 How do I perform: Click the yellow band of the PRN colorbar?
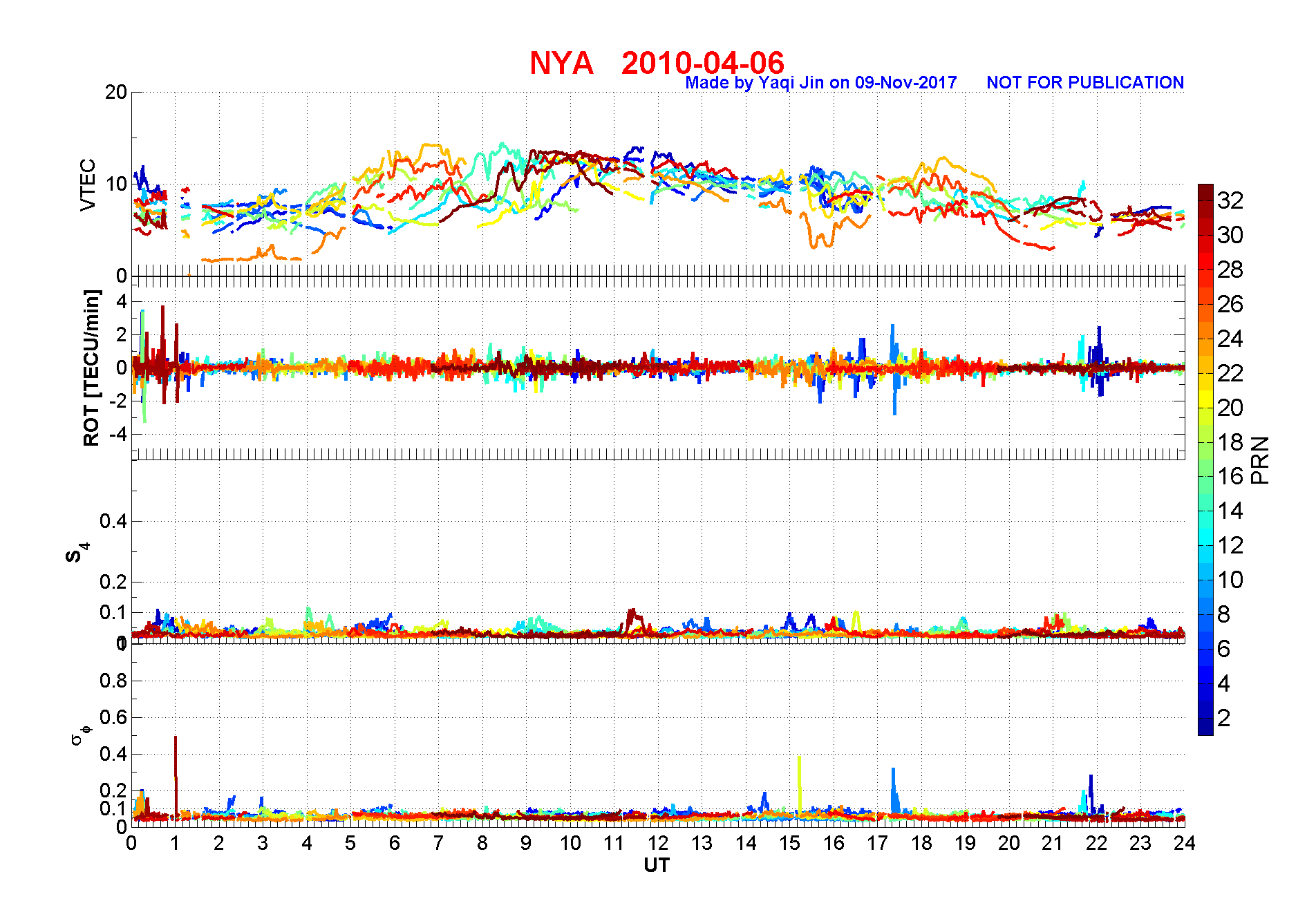[1205, 399]
